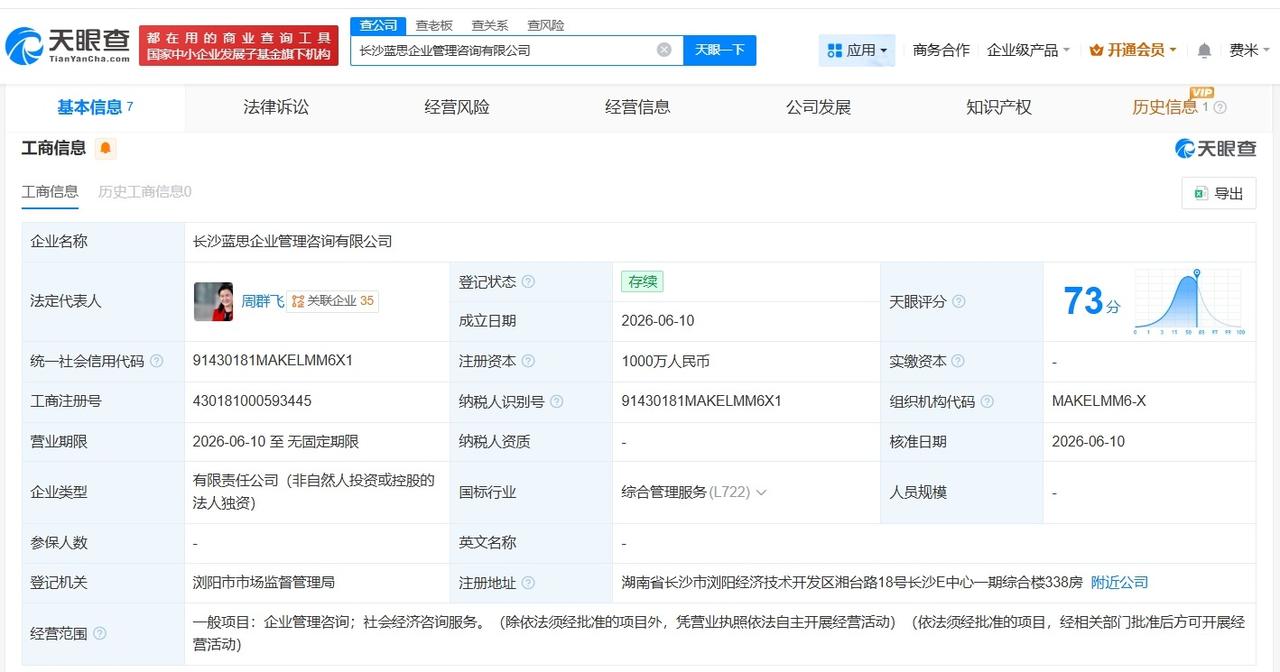Click the 天眼一下 search button
The width and height of the screenshot is (1280, 672).
click(720, 50)
